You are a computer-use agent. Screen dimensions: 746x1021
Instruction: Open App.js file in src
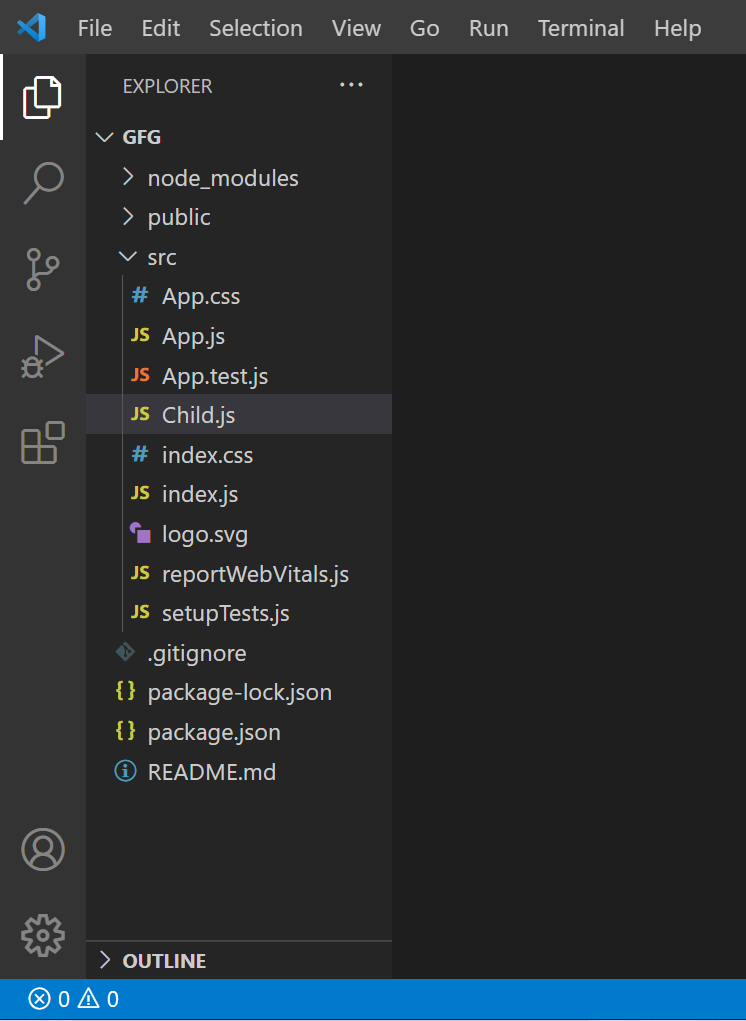[x=193, y=336]
